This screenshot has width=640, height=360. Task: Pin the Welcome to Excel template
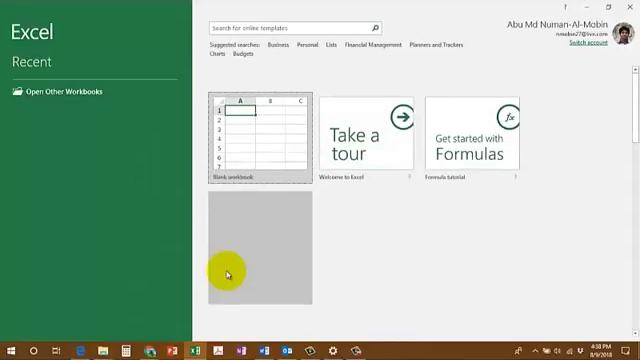pos(409,177)
